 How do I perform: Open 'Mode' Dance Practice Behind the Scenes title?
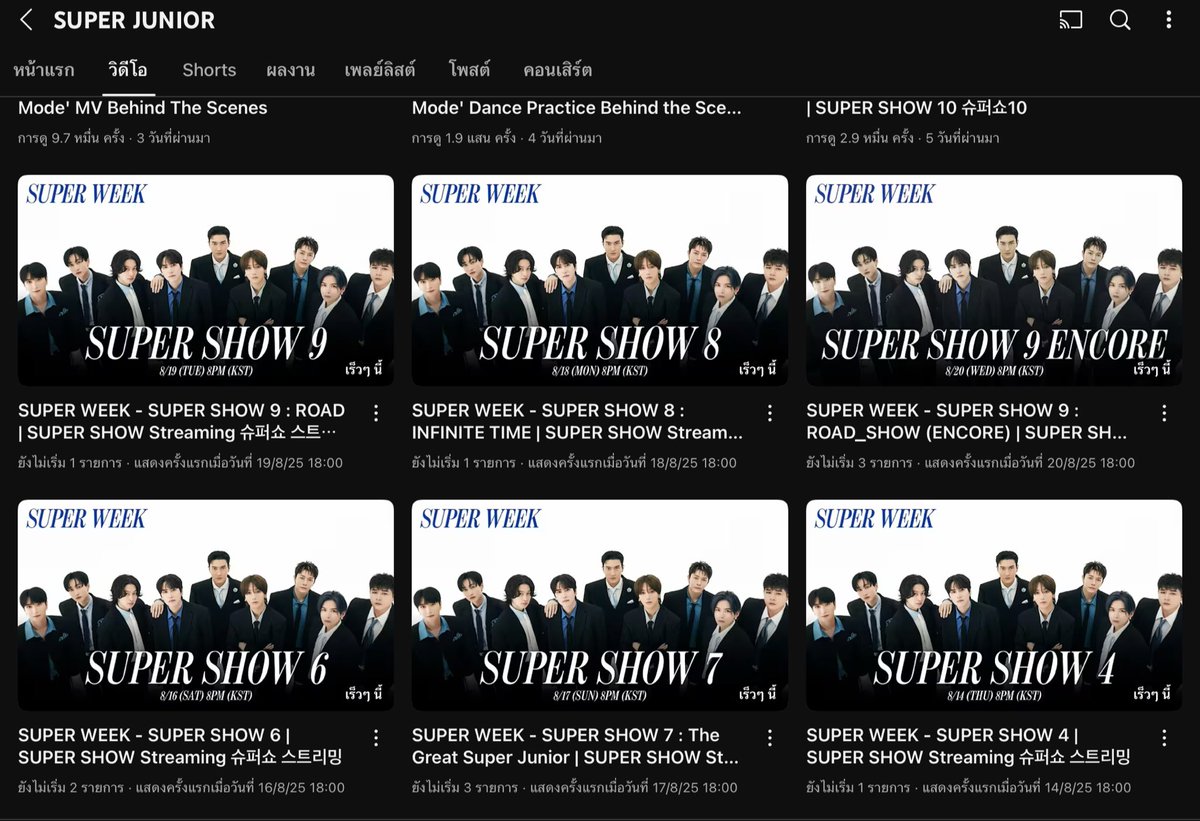(x=577, y=108)
